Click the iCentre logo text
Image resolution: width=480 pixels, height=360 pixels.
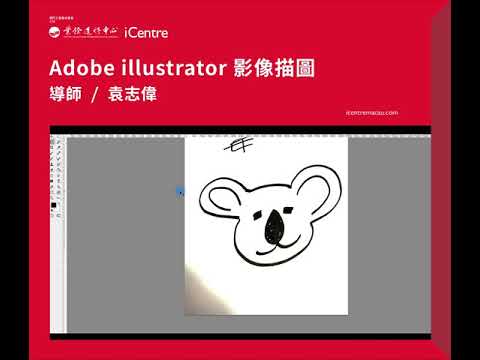point(146,33)
